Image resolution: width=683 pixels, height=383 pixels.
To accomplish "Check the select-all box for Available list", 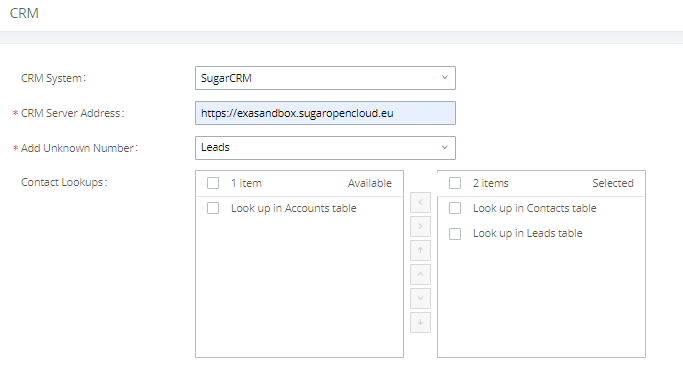I will (213, 183).
